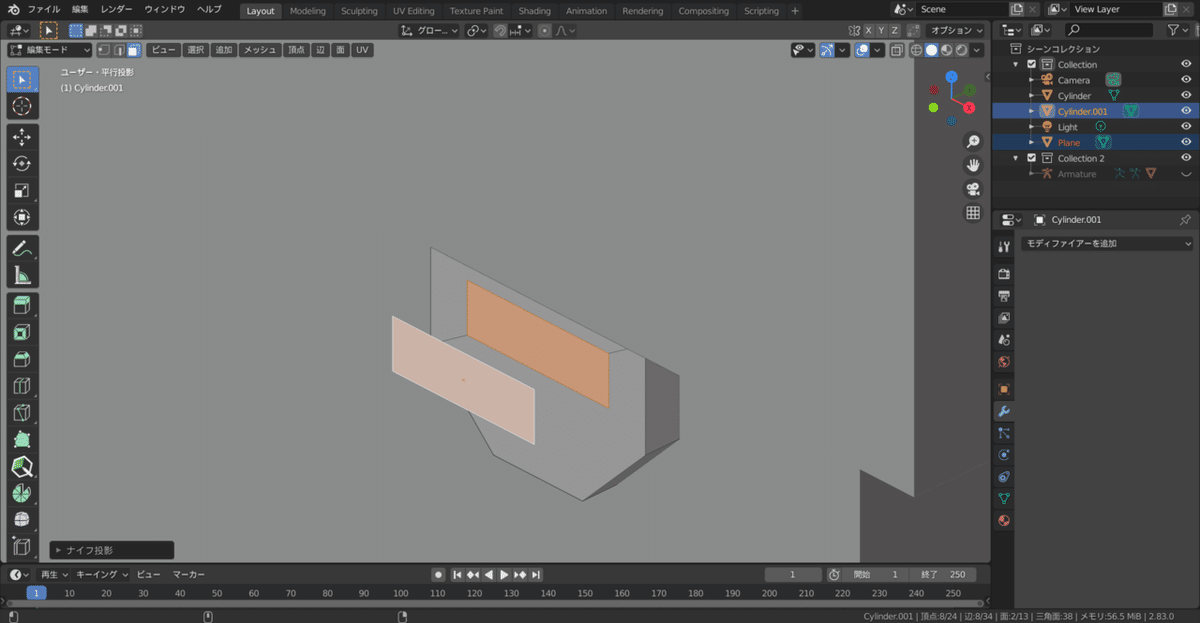Image resolution: width=1200 pixels, height=623 pixels.
Task: Open the レンダー menu
Action: tap(116, 10)
